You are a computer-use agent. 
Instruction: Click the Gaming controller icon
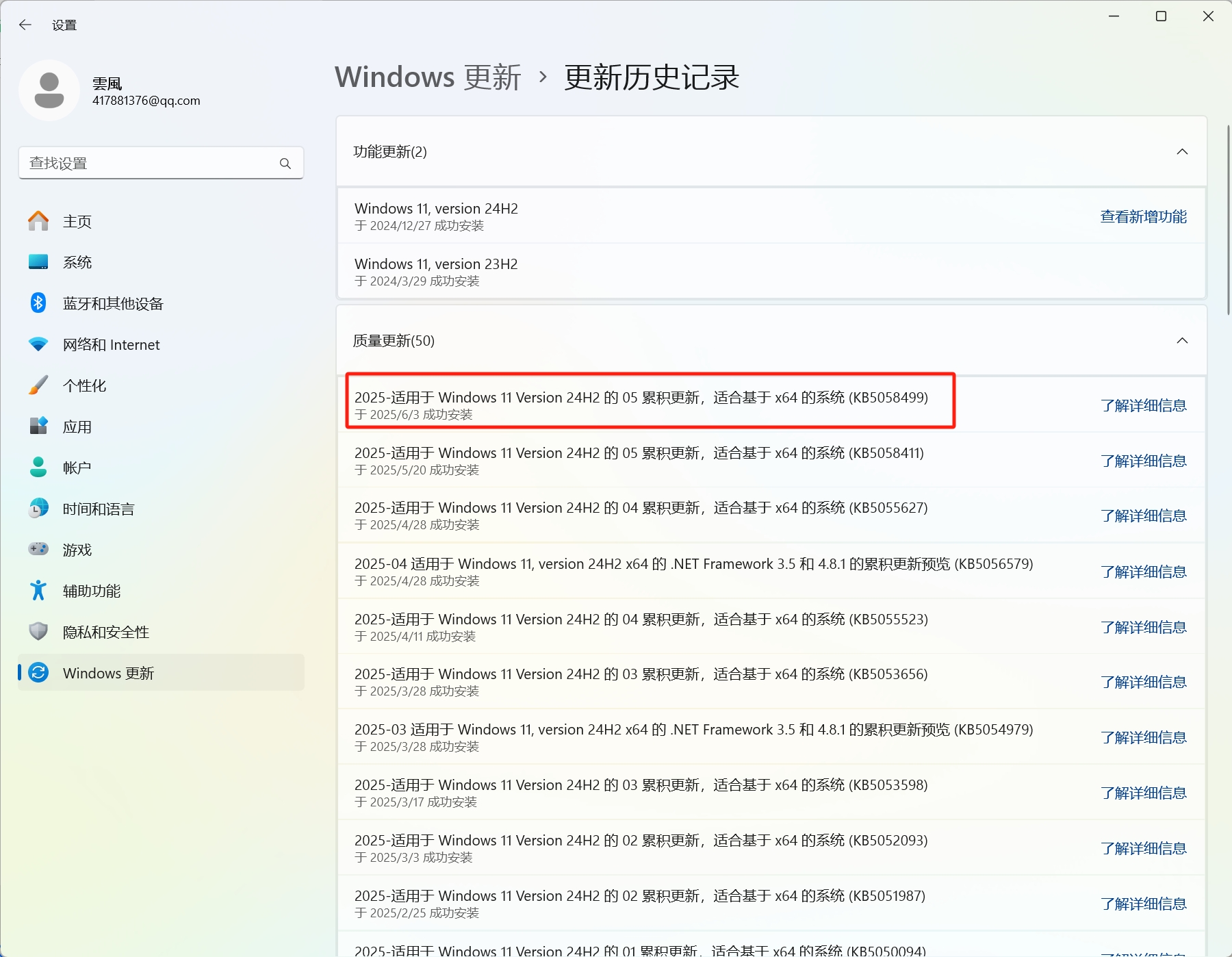(38, 549)
